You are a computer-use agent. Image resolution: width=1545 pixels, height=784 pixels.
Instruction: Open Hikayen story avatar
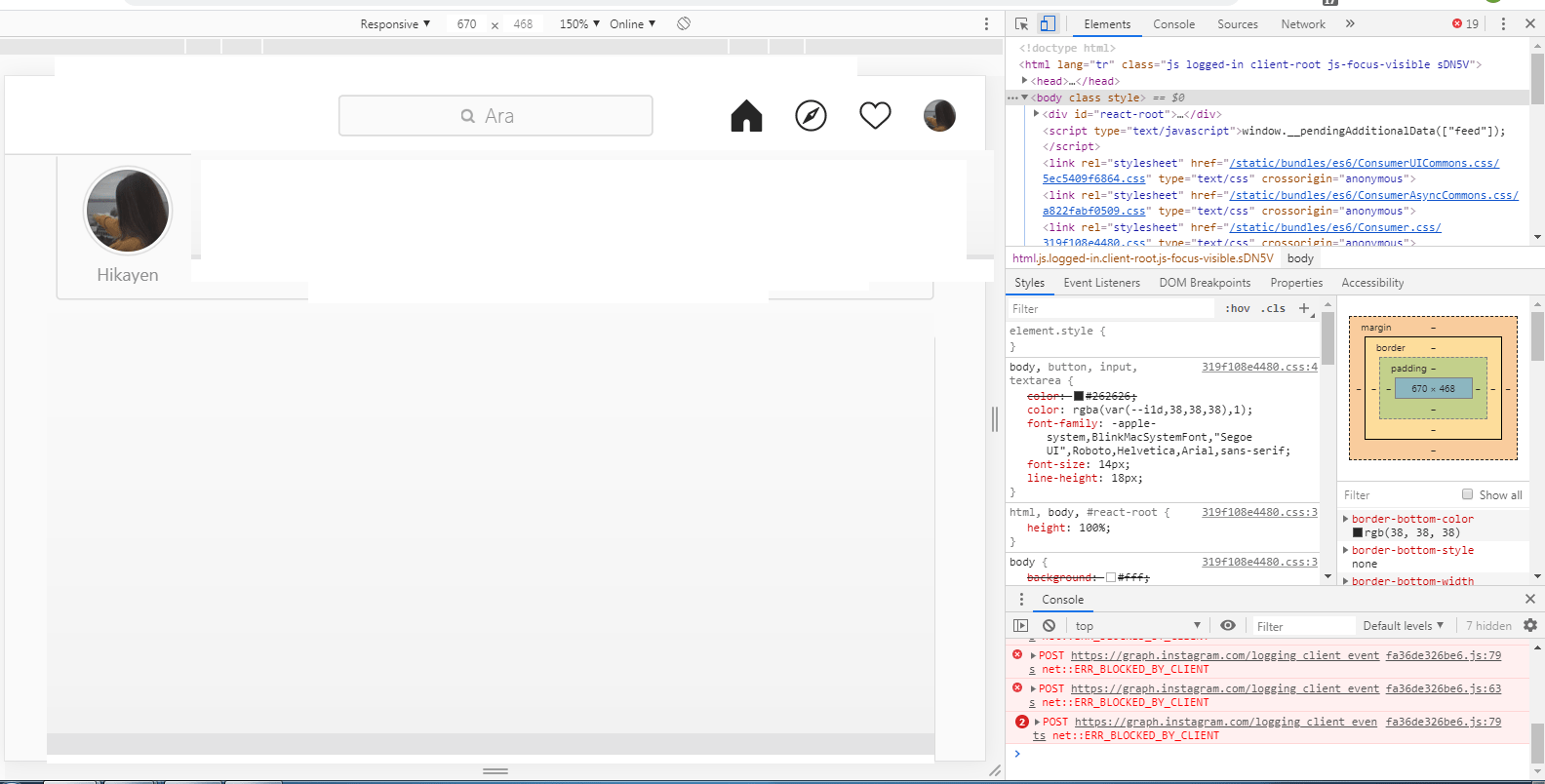pyautogui.click(x=128, y=210)
